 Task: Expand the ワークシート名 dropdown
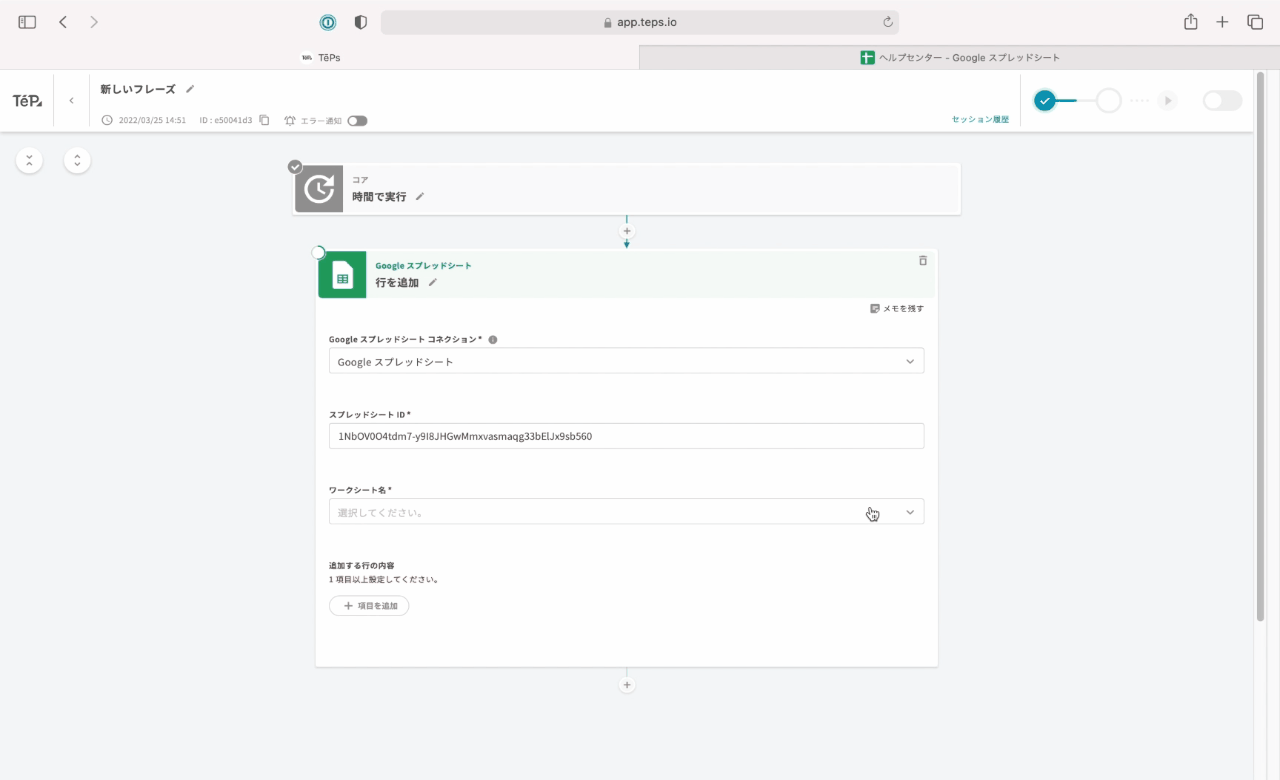click(626, 512)
